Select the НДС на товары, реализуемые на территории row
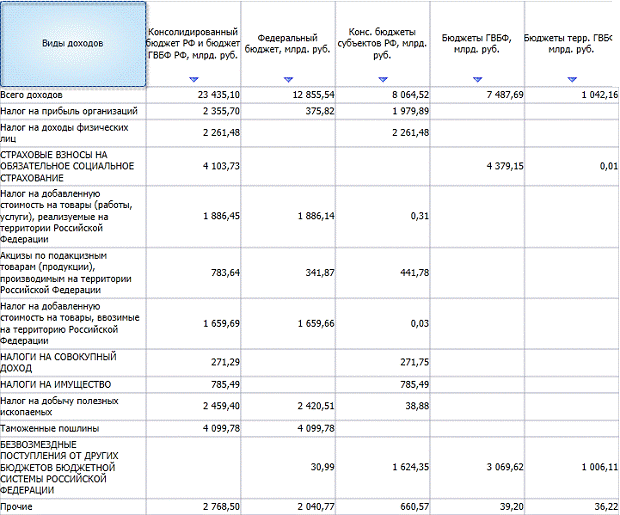The width and height of the screenshot is (620, 515). click(x=66, y=216)
